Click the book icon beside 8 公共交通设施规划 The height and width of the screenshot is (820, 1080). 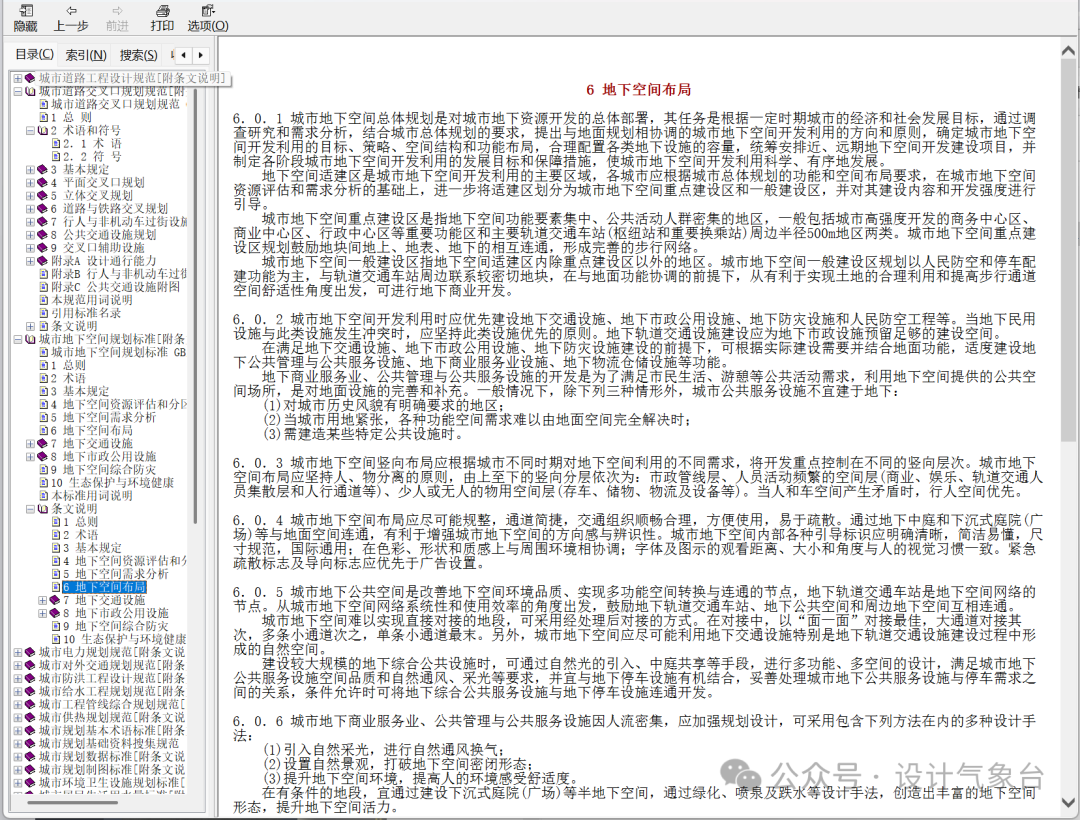(x=43, y=235)
